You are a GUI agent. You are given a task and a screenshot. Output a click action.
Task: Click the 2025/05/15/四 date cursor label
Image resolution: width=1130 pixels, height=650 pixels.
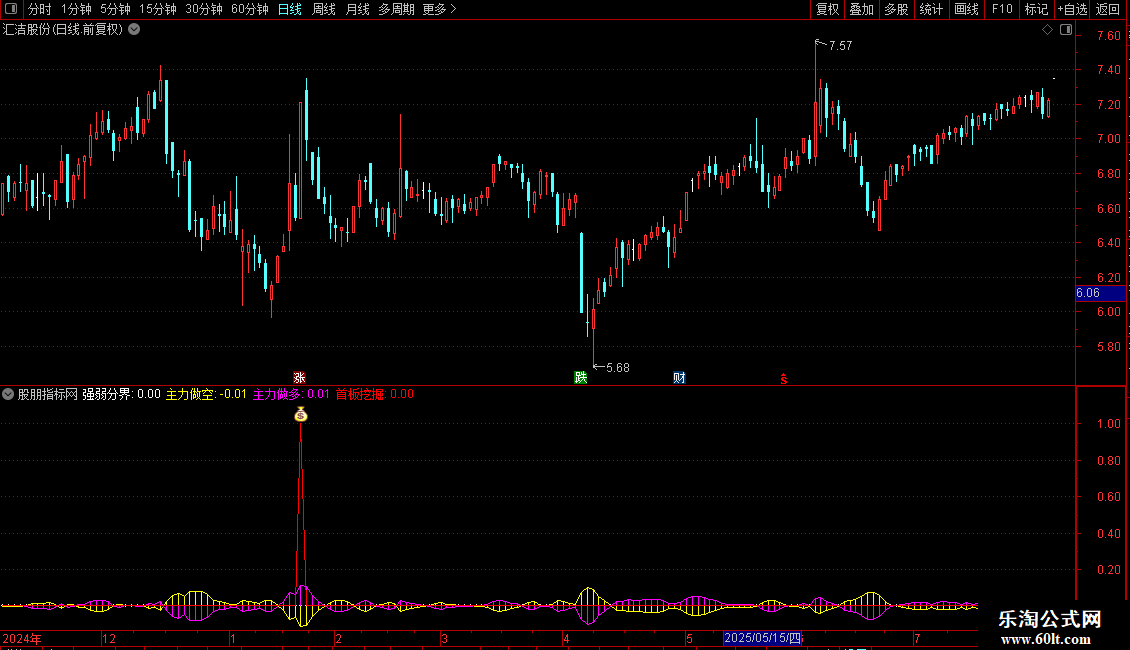(x=762, y=638)
